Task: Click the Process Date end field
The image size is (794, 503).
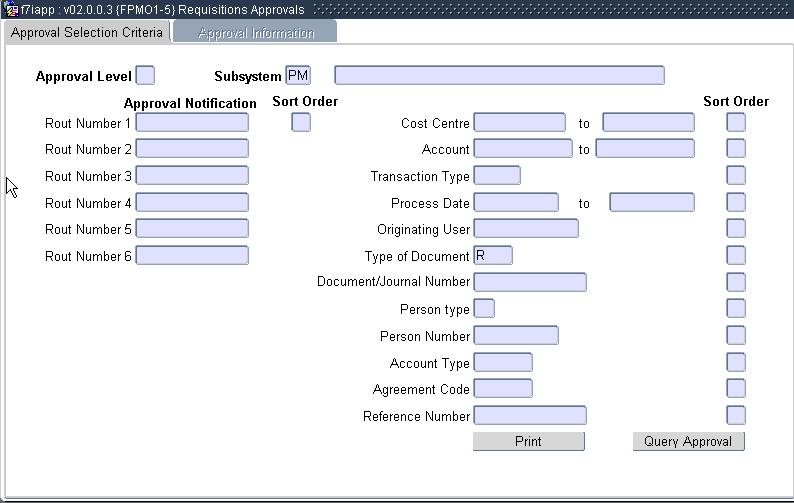Action: click(x=652, y=203)
